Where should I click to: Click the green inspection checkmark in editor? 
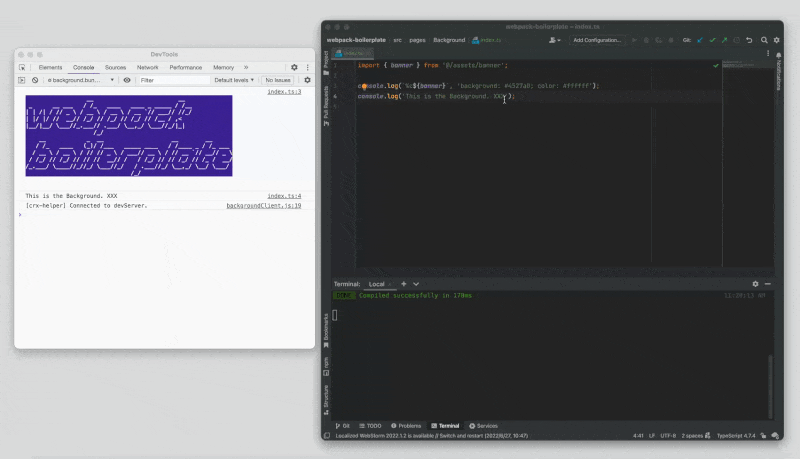716,65
